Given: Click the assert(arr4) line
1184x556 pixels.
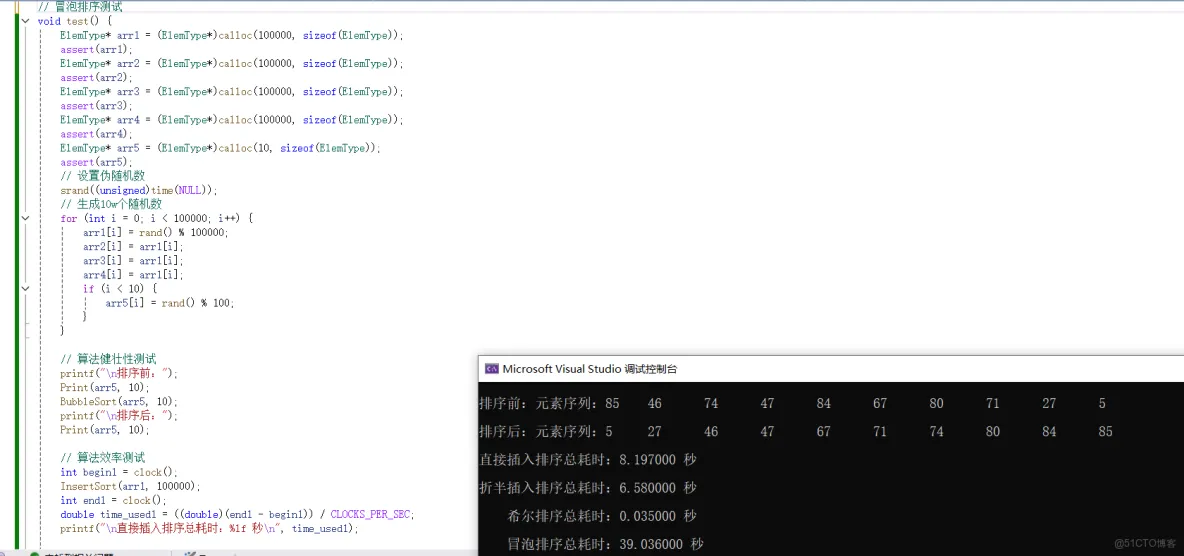Looking at the screenshot, I should pyautogui.click(x=96, y=134).
